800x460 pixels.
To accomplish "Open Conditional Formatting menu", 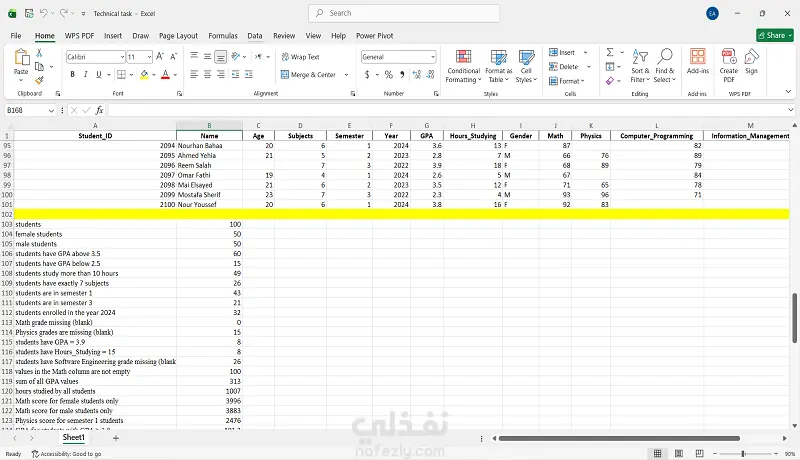I will pos(463,66).
